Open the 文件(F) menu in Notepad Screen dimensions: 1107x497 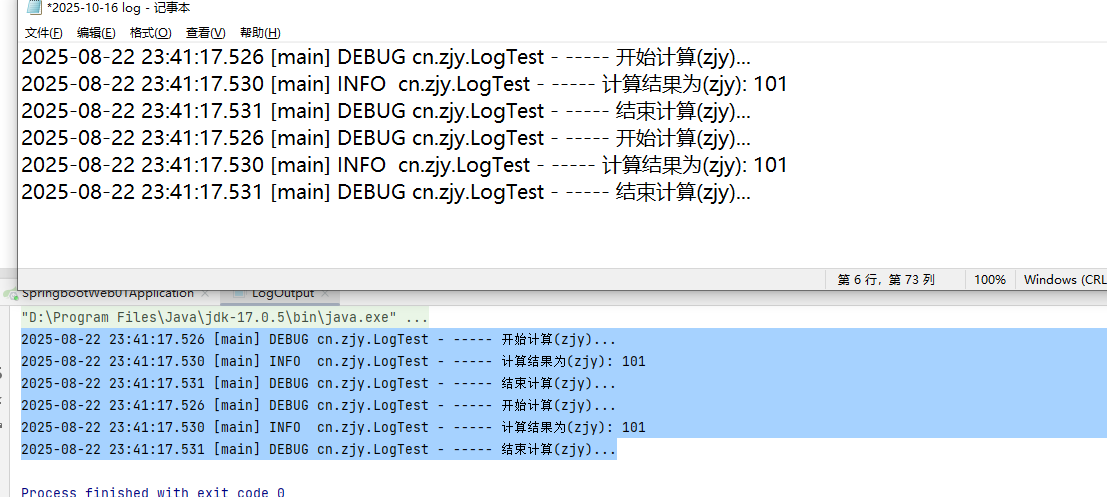(x=43, y=33)
